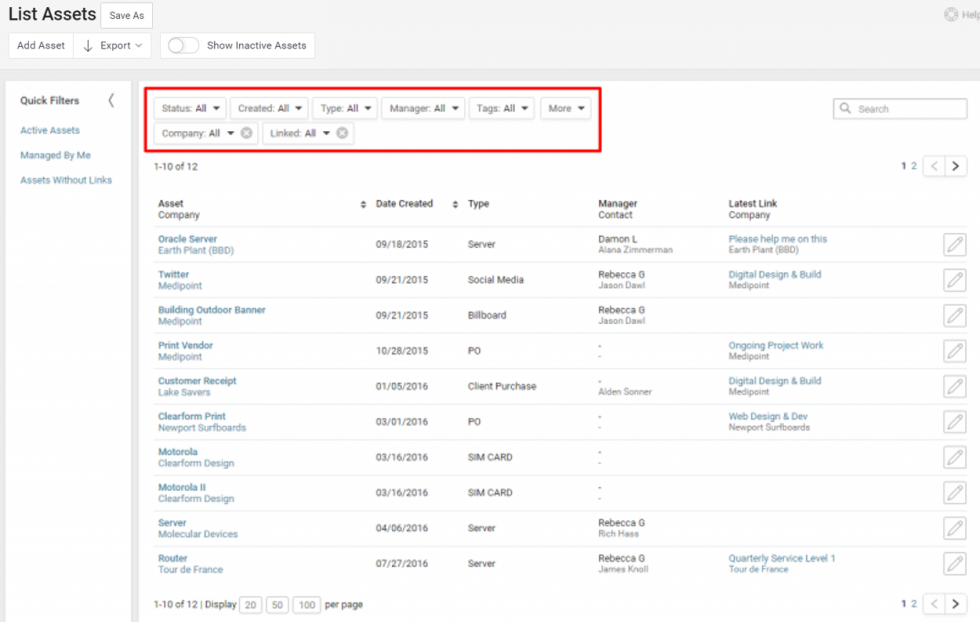Collapse the Quick Filters panel
This screenshot has height=622, width=980.
(x=111, y=100)
